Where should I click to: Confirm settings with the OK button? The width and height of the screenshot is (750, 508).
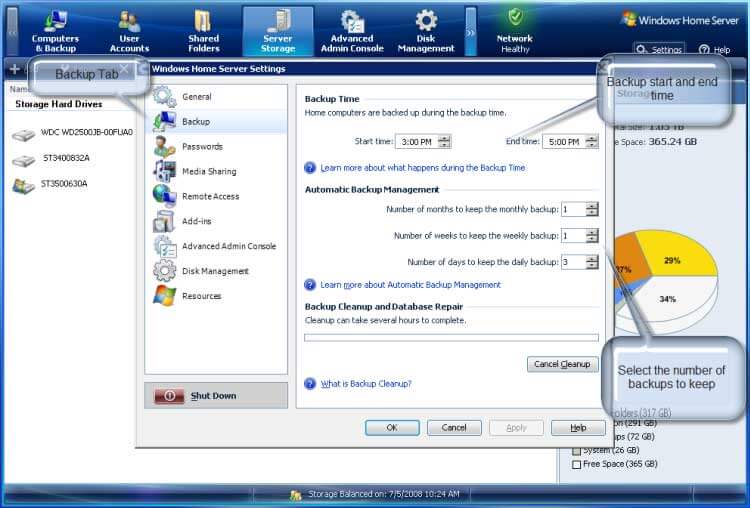(x=392, y=428)
